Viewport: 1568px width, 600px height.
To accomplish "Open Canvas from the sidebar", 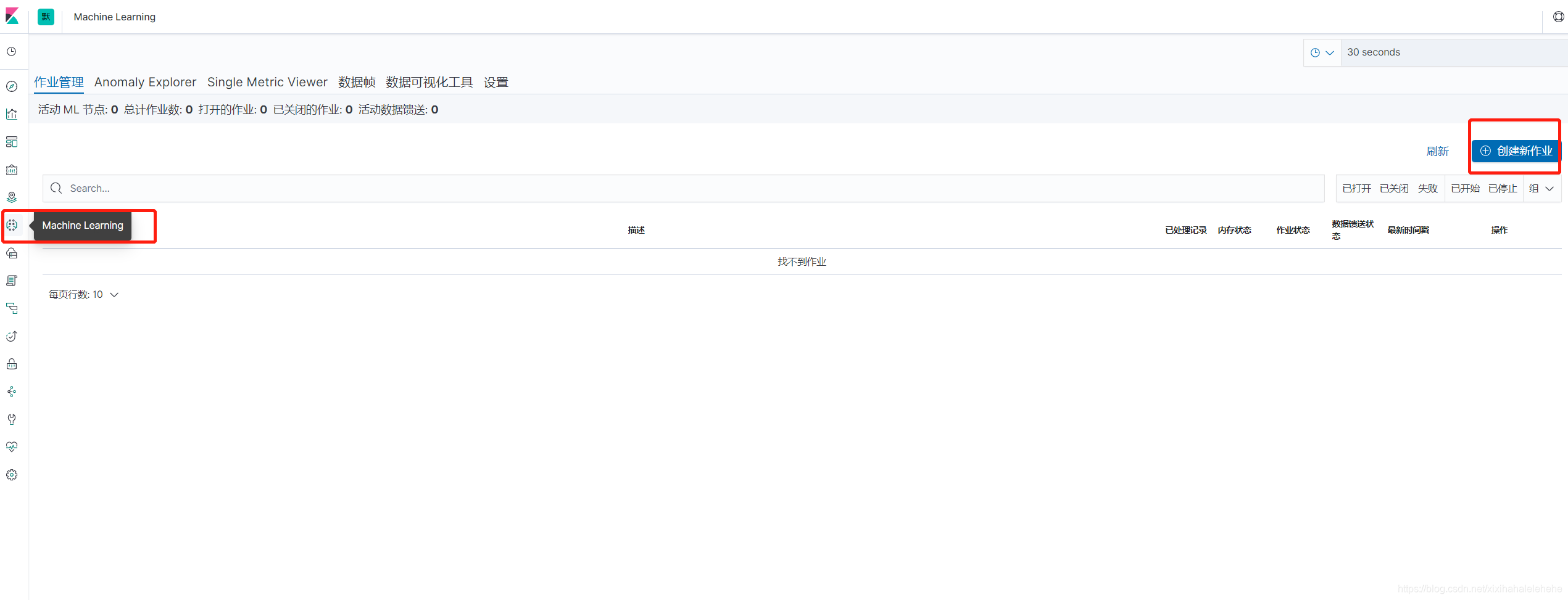I will click(x=12, y=170).
